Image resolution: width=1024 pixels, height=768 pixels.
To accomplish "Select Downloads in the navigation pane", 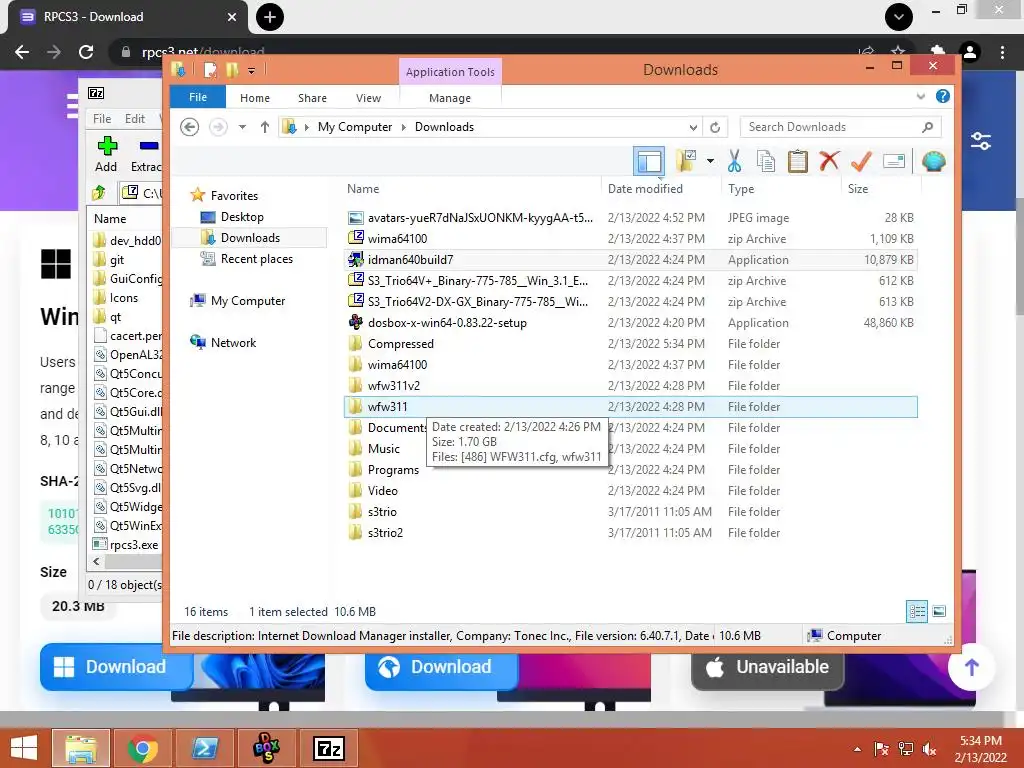I will coord(250,238).
